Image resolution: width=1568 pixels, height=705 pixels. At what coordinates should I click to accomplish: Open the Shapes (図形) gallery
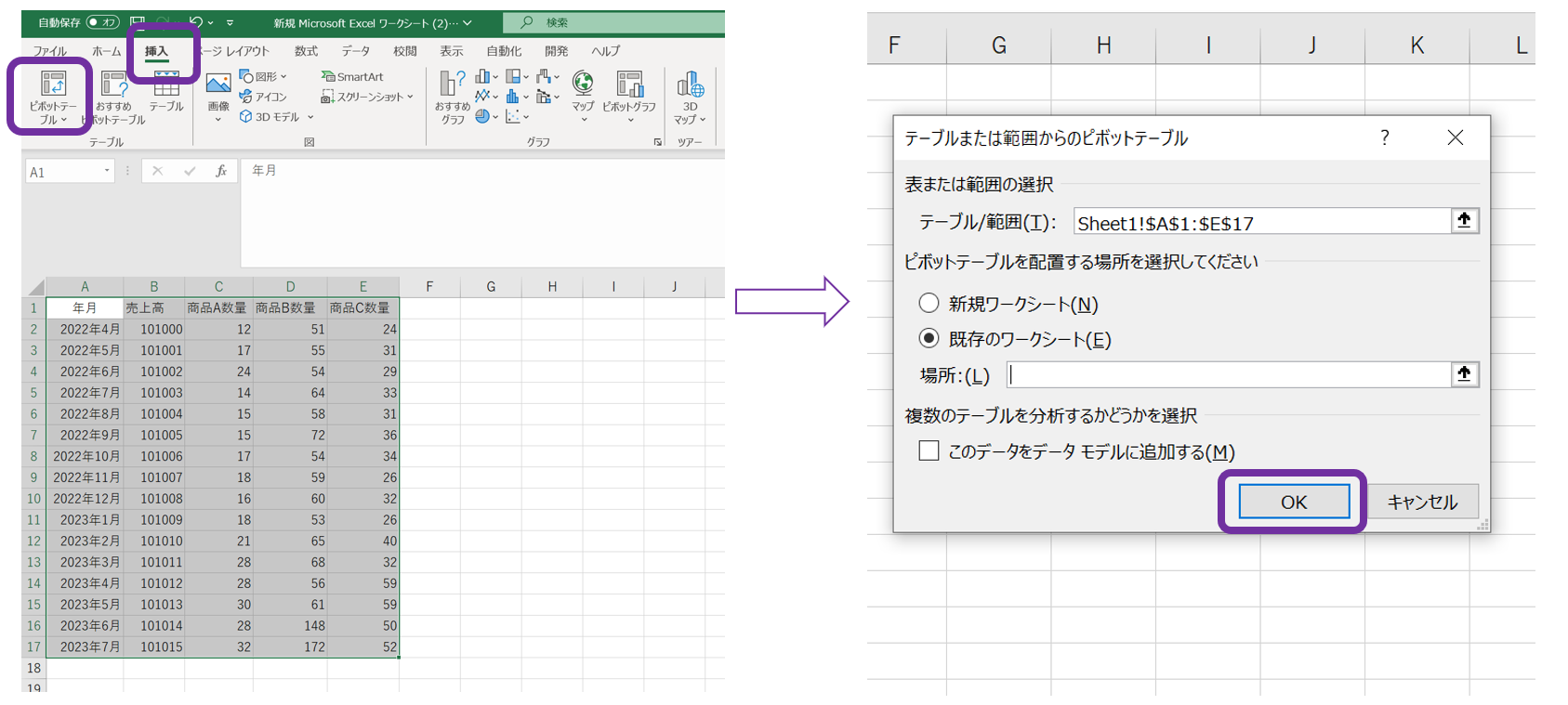[x=263, y=76]
